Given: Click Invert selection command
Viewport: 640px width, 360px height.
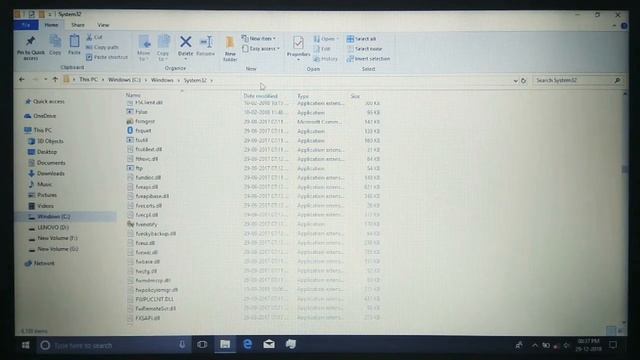Looking at the screenshot, I should (x=368, y=59).
